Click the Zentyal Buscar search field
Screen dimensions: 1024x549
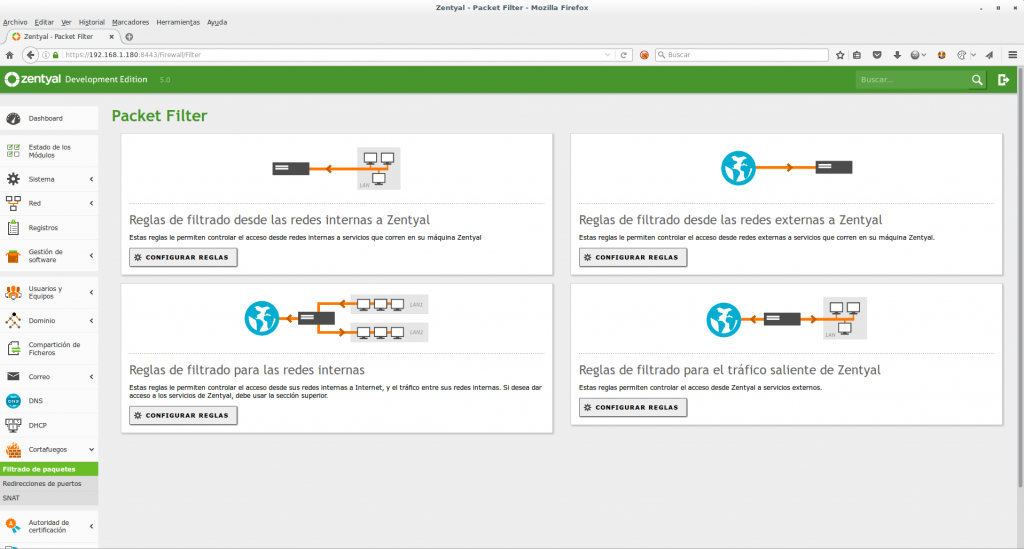point(910,80)
